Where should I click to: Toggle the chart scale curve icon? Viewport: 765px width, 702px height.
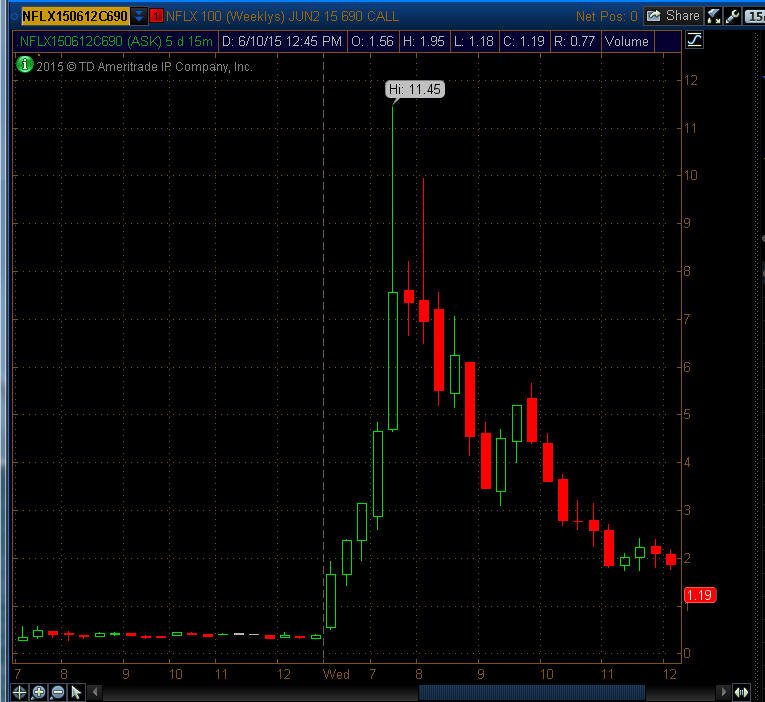click(x=694, y=40)
